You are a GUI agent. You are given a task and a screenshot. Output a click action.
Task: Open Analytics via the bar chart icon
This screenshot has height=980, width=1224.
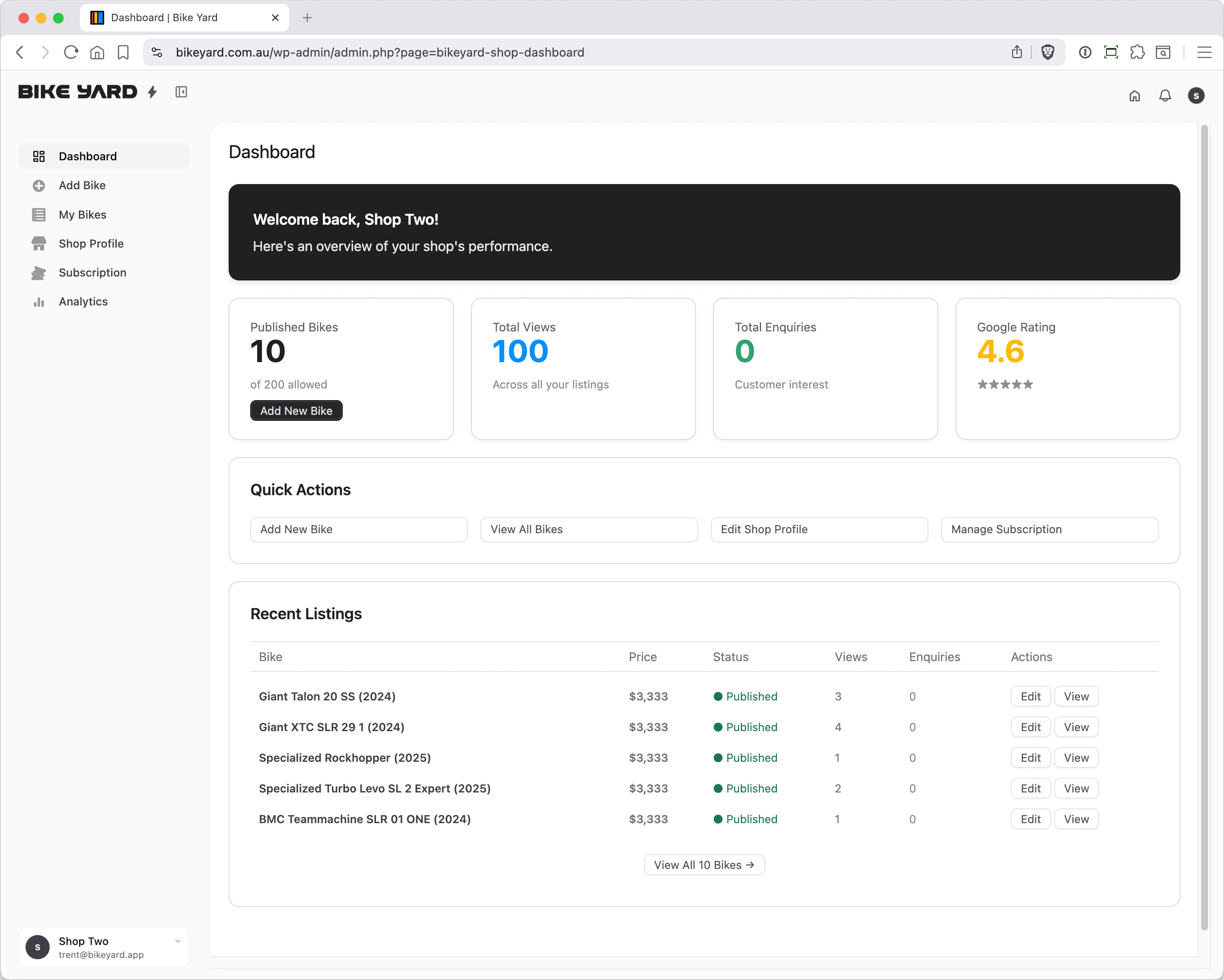click(x=38, y=302)
